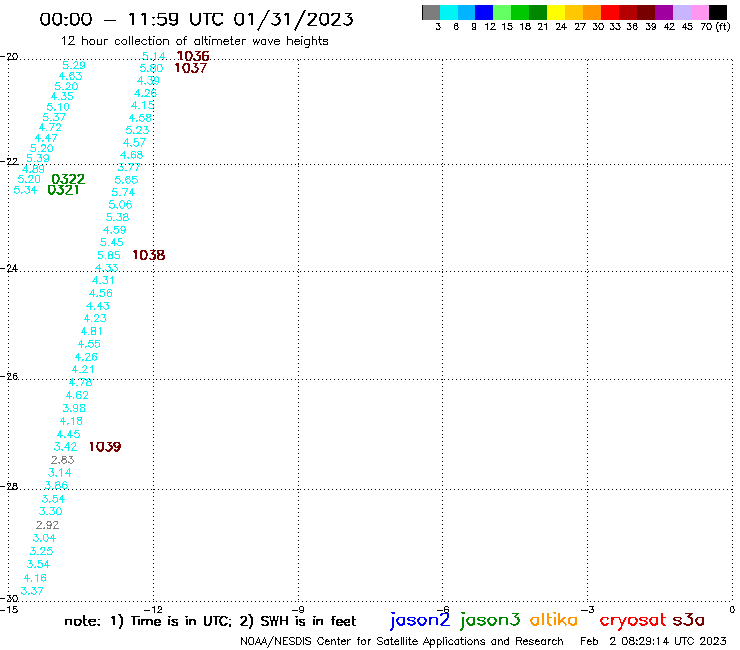Viewport: 740px width, 650px height.
Task: Select the wave height value 5.45
Action: tap(112, 243)
